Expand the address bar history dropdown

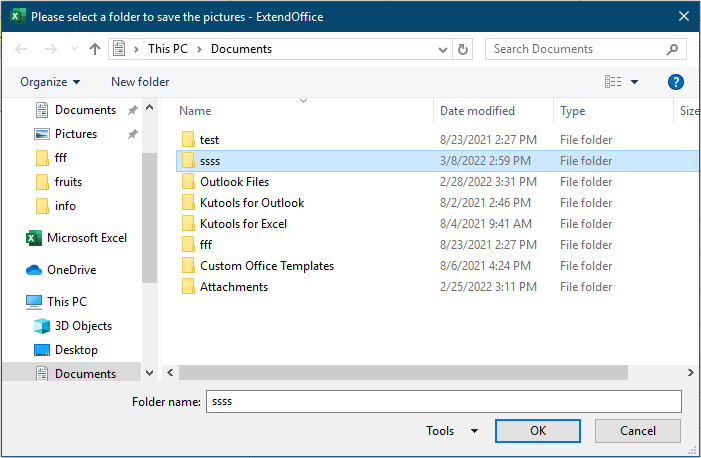click(x=443, y=49)
